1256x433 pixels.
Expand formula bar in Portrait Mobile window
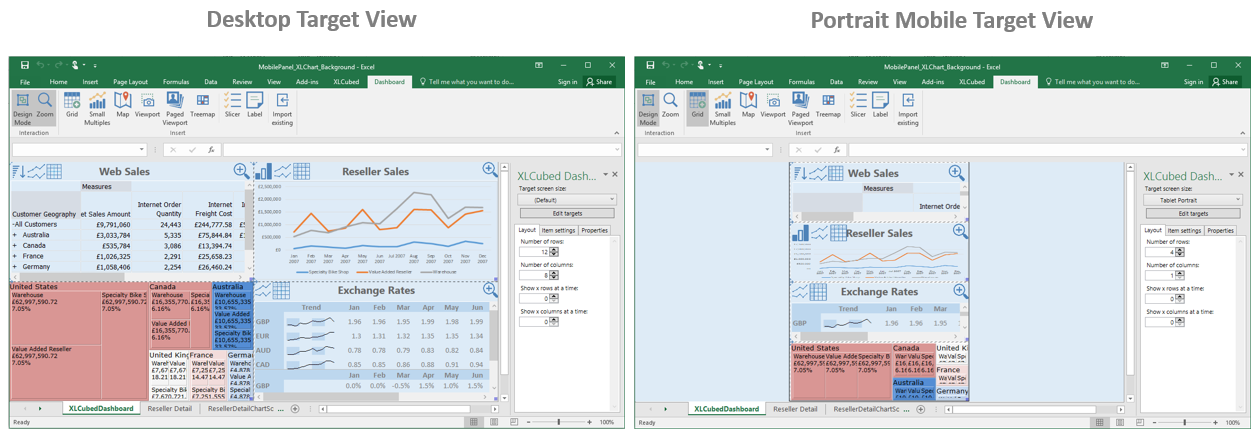coord(1241,150)
